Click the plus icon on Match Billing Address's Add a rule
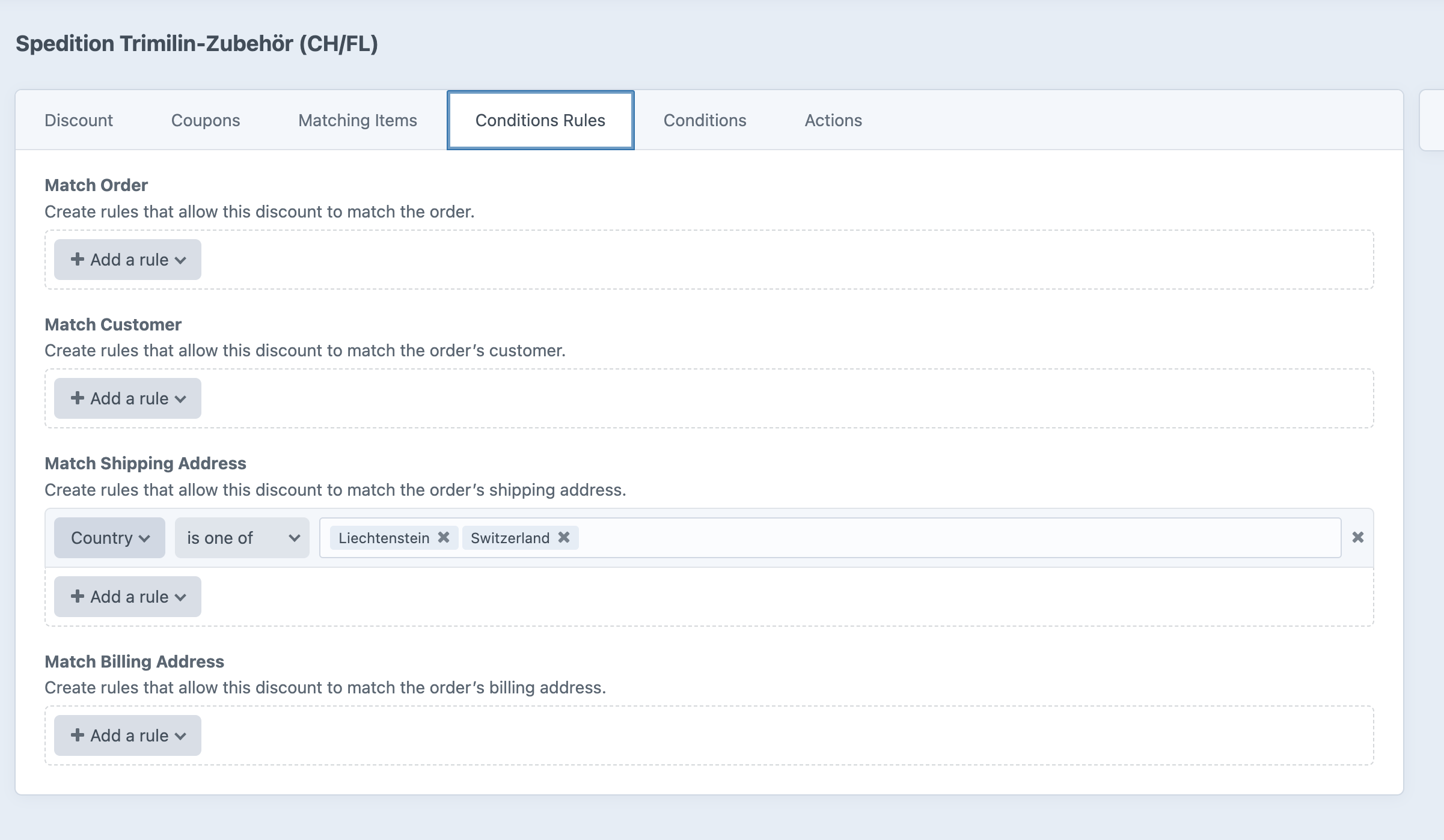This screenshot has width=1444, height=840. (x=78, y=735)
